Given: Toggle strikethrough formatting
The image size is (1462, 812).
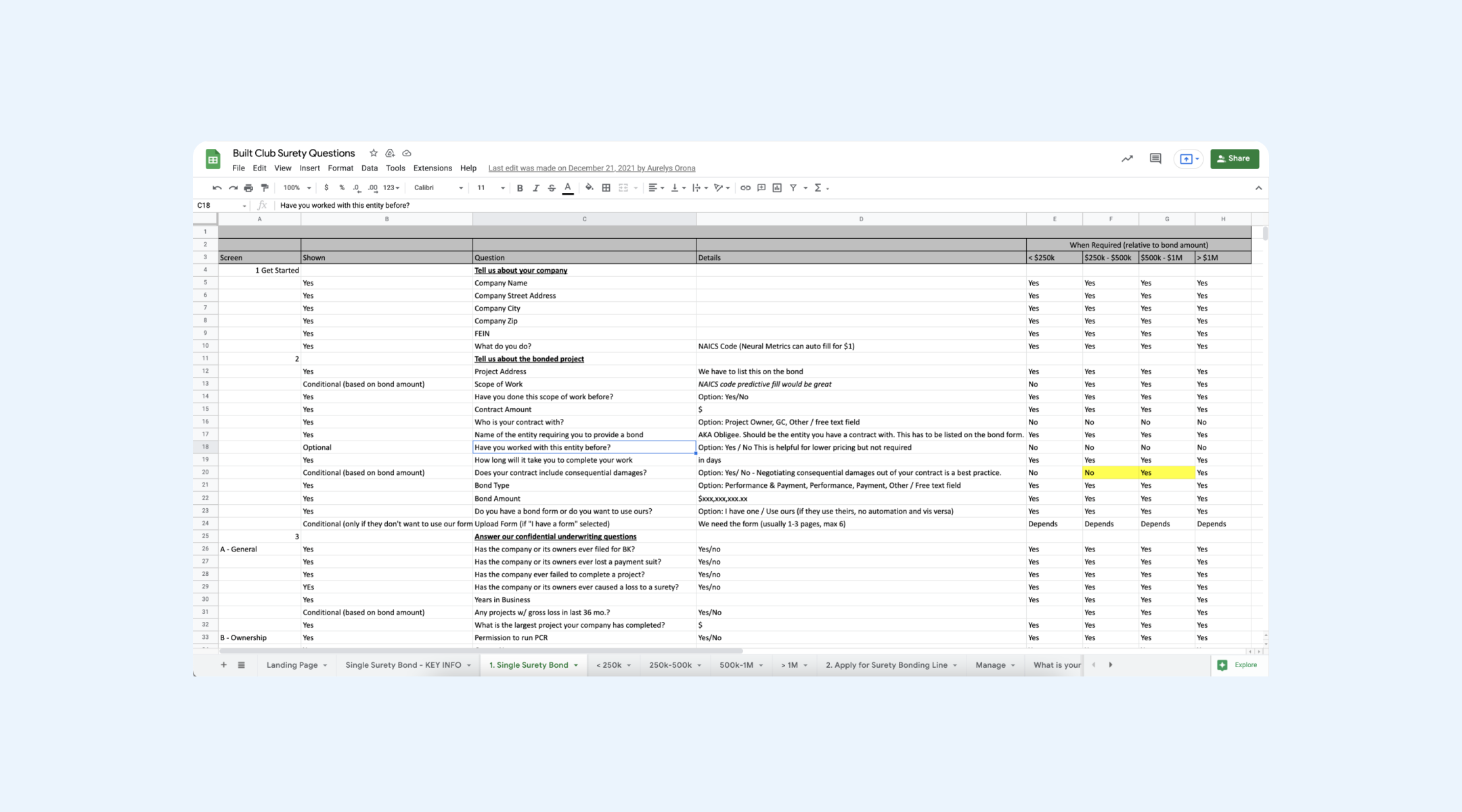Looking at the screenshot, I should click(x=552, y=188).
